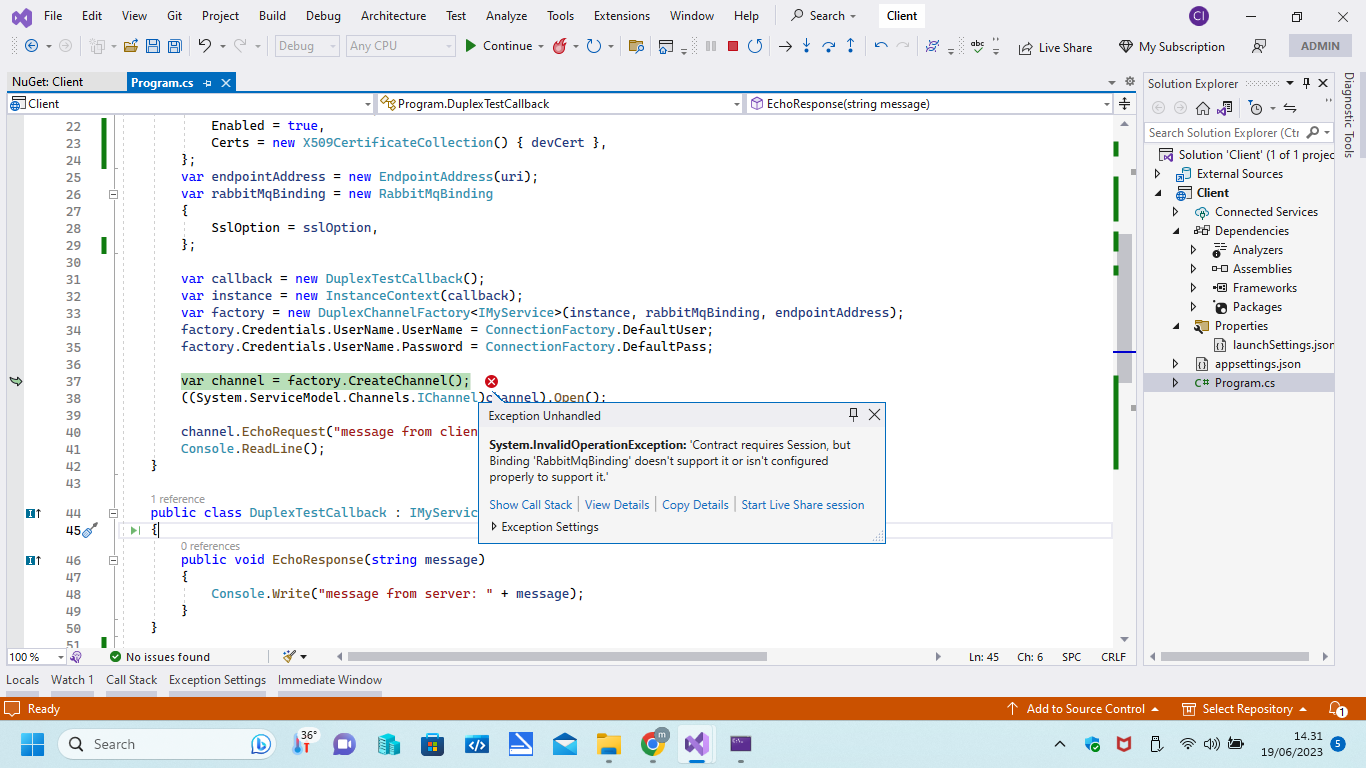
Task: Click the Step Over debugging icon
Action: (828, 46)
